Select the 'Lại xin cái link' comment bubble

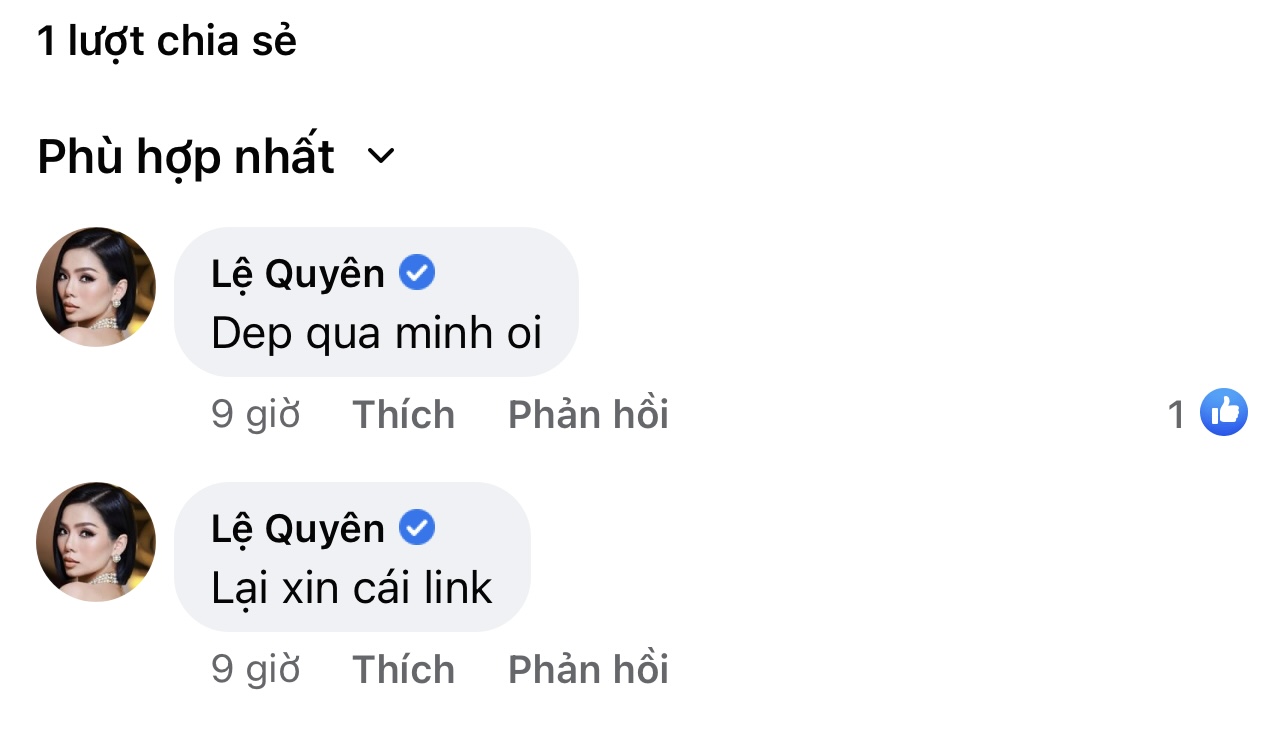[352, 557]
